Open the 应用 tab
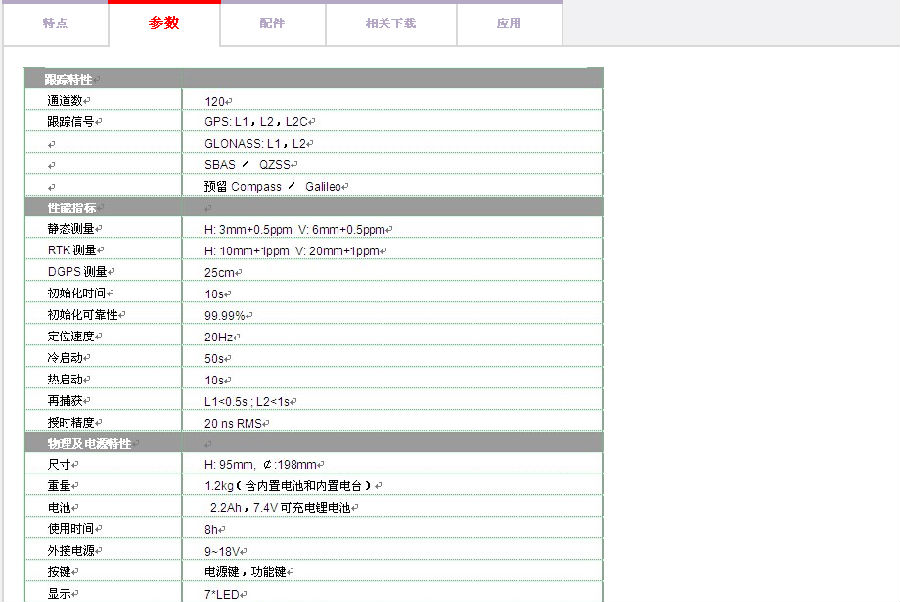The height and width of the screenshot is (602, 900). pyautogui.click(x=509, y=23)
